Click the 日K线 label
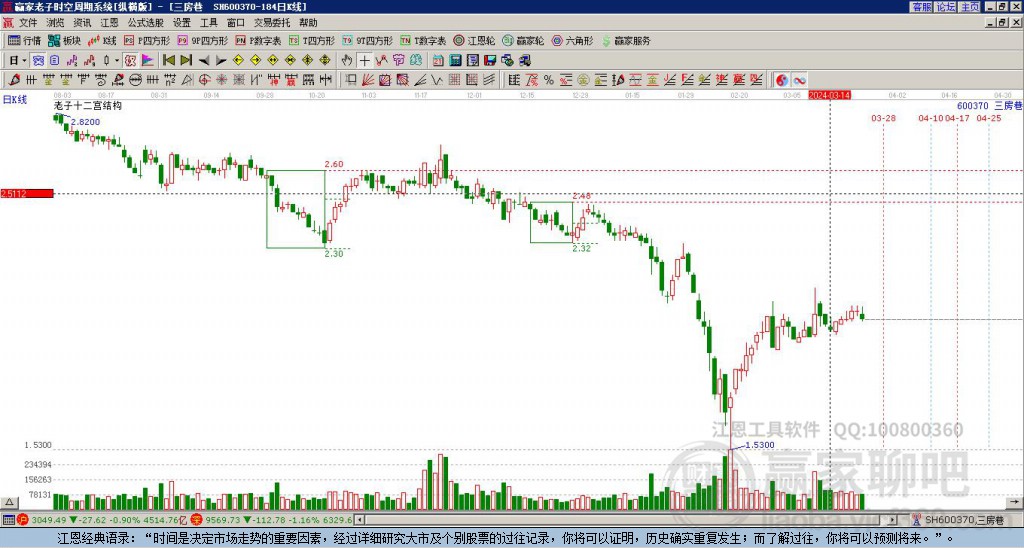 15,99
